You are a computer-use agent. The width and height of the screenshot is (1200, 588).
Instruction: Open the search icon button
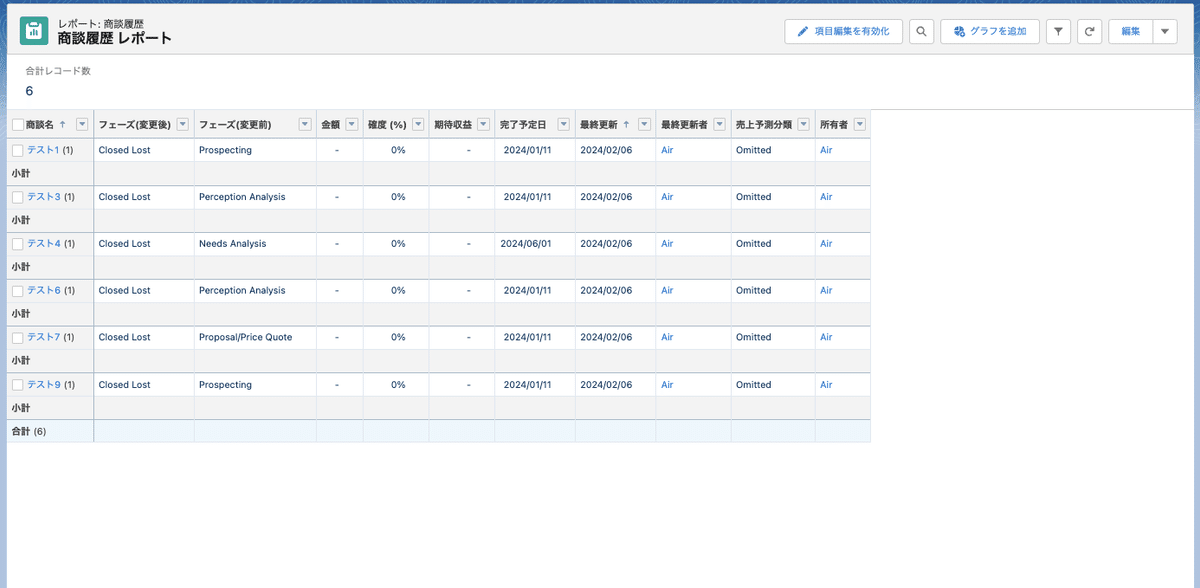[922, 32]
